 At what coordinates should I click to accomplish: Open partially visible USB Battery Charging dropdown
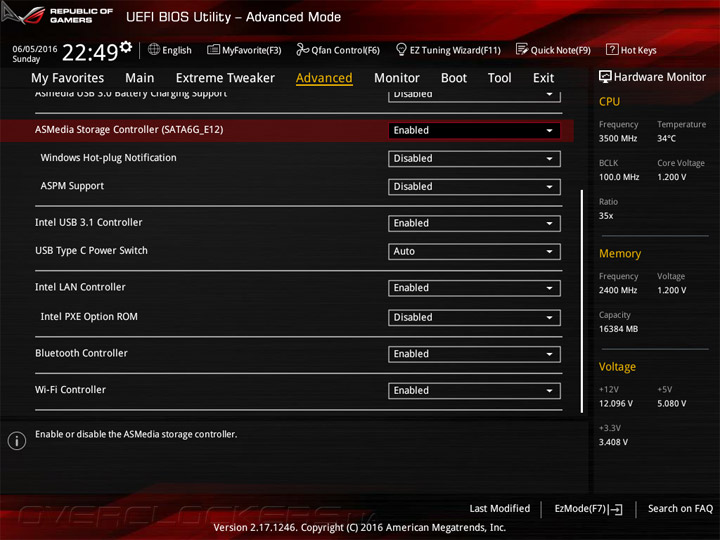tap(474, 96)
